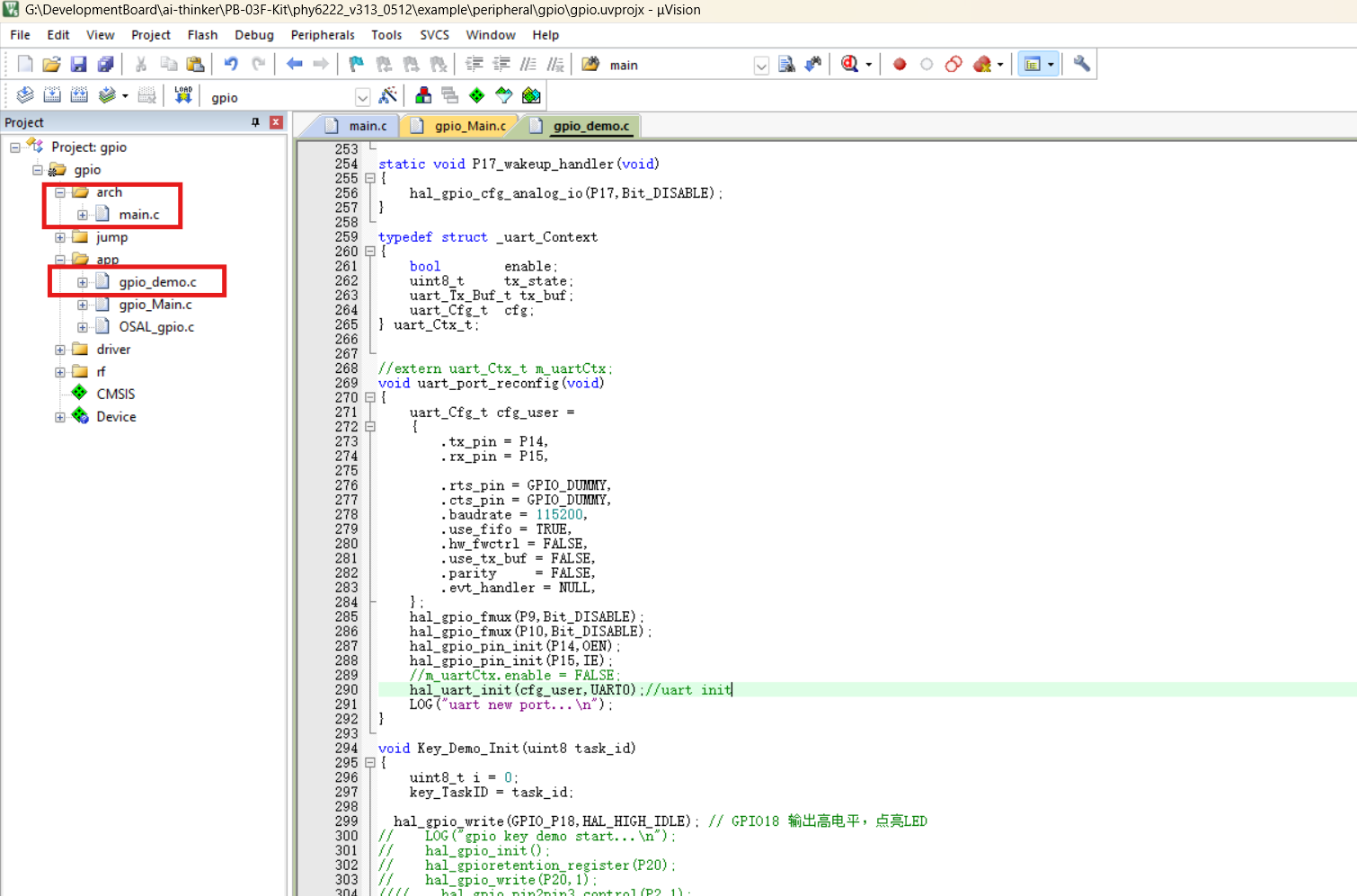Click the Open file icon

coord(51,64)
